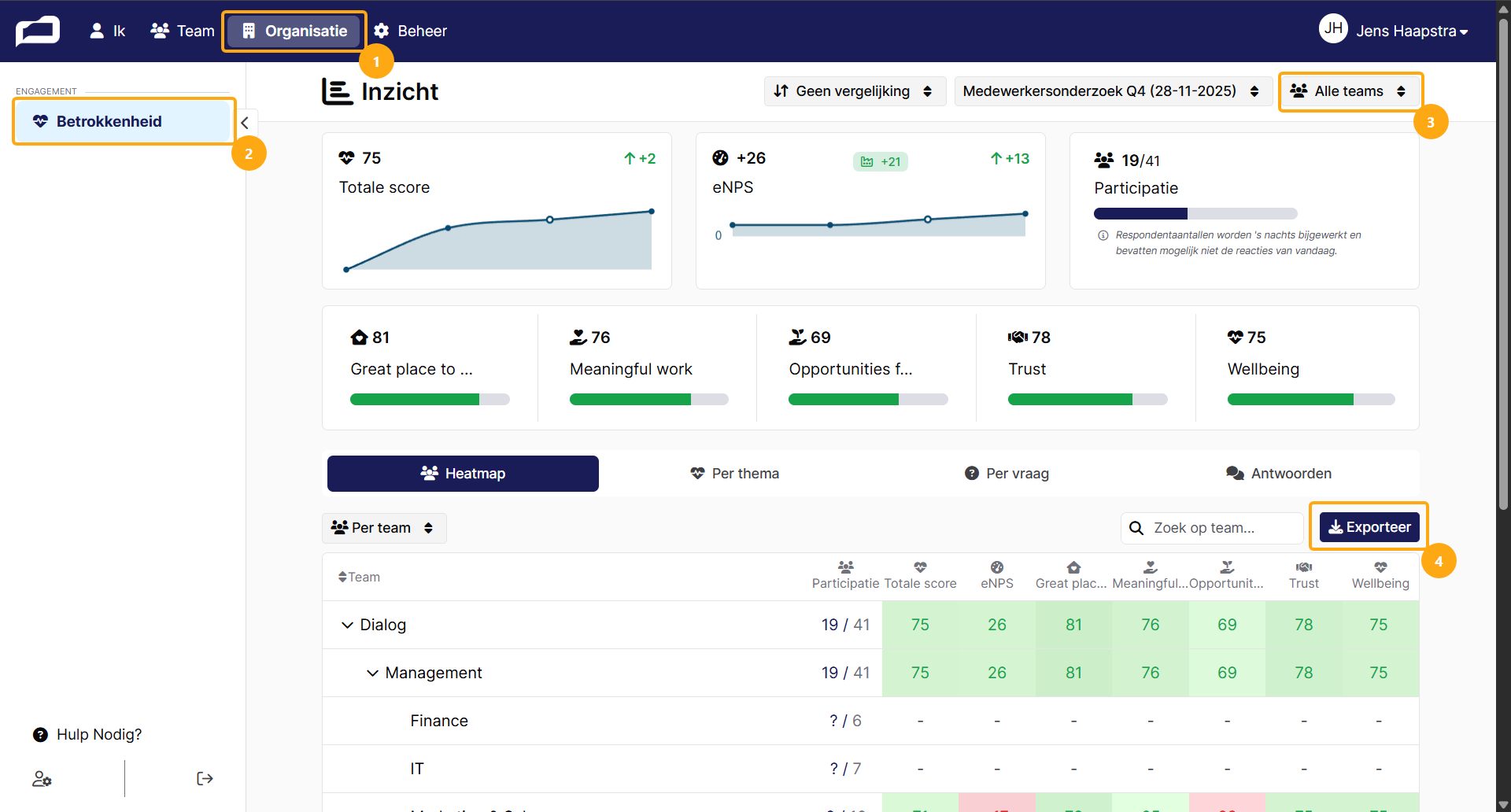Viewport: 1511px width, 812px height.
Task: Click the eNPS benchmark +21 badge
Action: tap(881, 161)
